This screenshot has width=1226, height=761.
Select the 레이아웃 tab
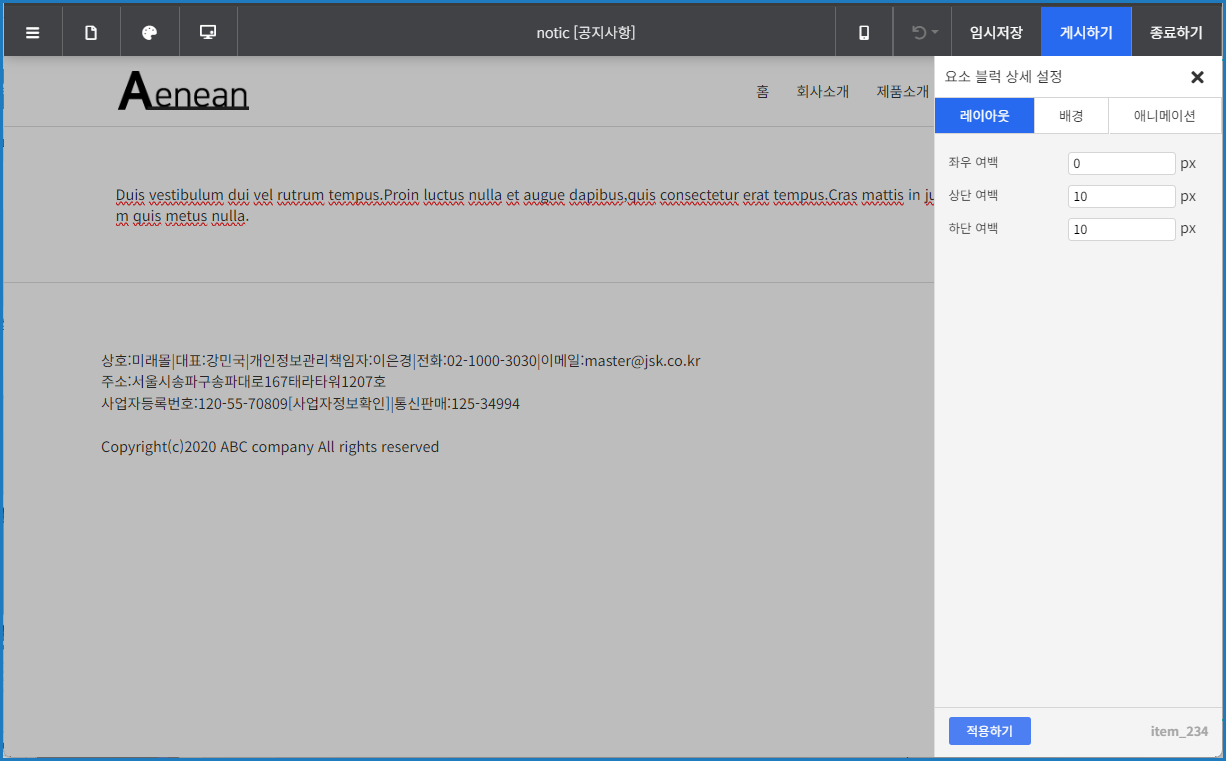(x=984, y=115)
